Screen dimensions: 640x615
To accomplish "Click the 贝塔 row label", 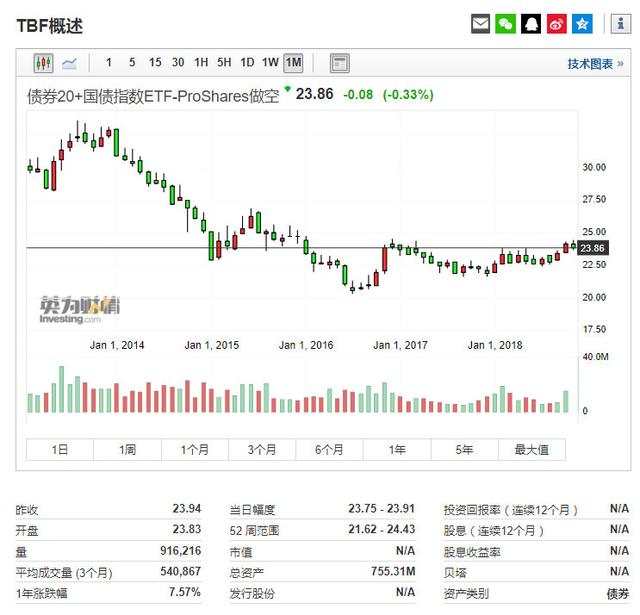I will (x=455, y=573).
